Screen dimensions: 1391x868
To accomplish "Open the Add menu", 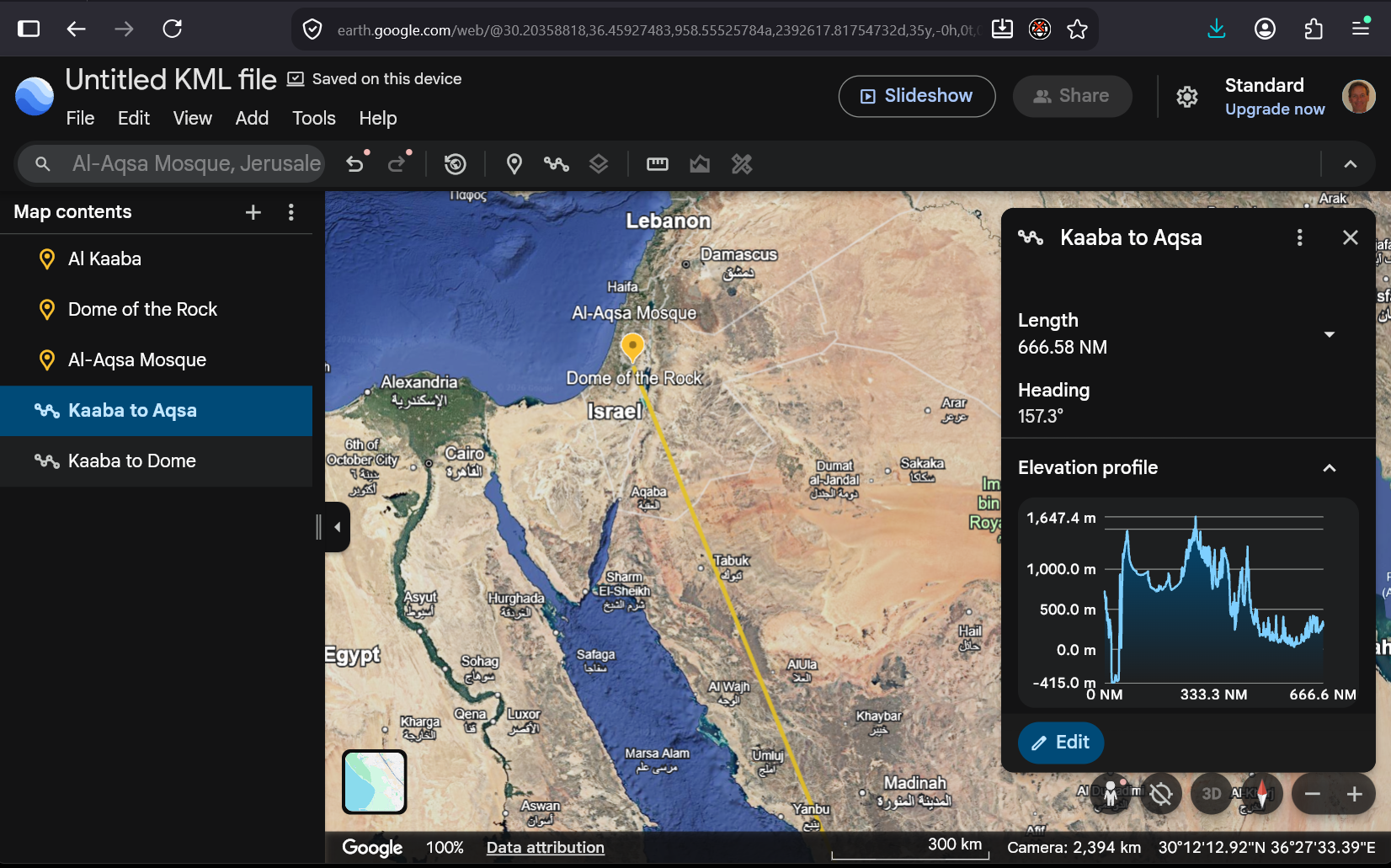I will click(x=252, y=119).
